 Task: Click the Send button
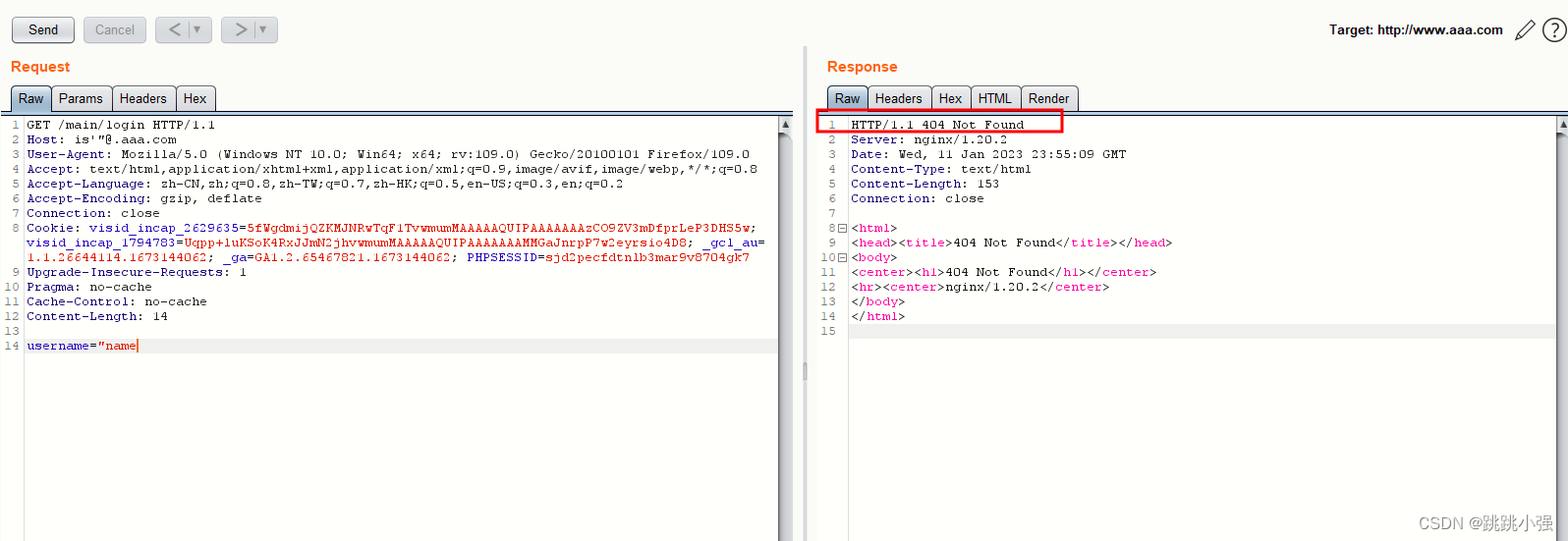[x=43, y=29]
